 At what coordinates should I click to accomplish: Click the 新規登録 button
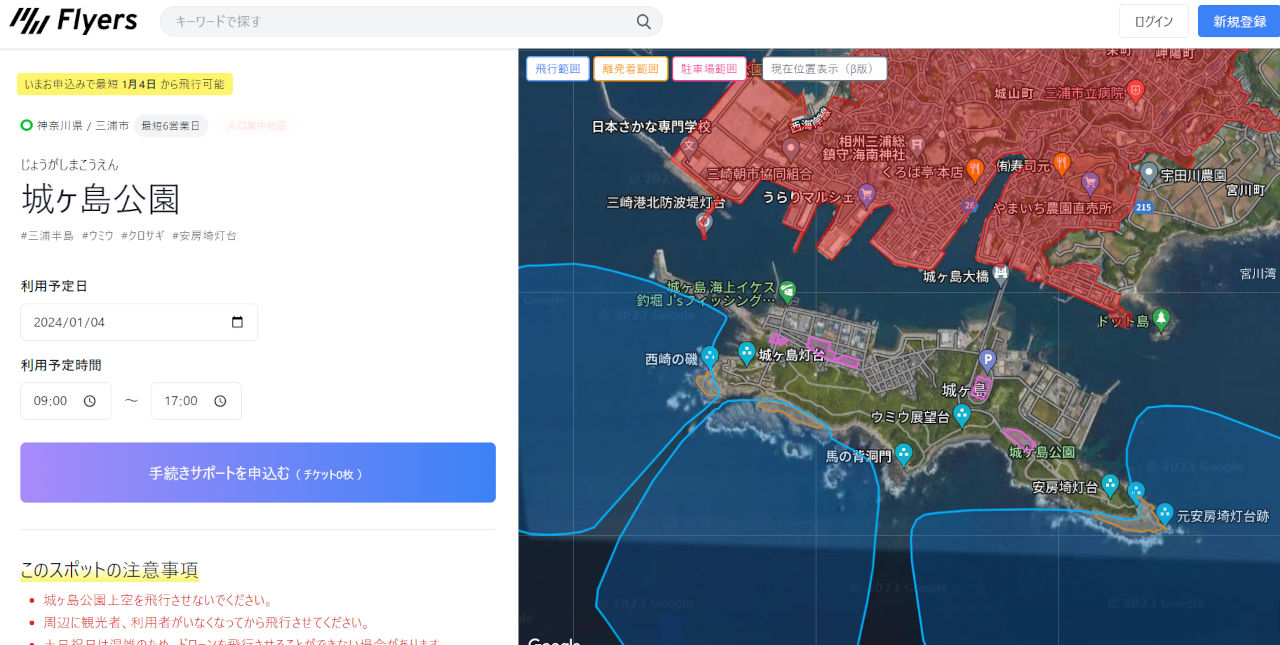1238,21
